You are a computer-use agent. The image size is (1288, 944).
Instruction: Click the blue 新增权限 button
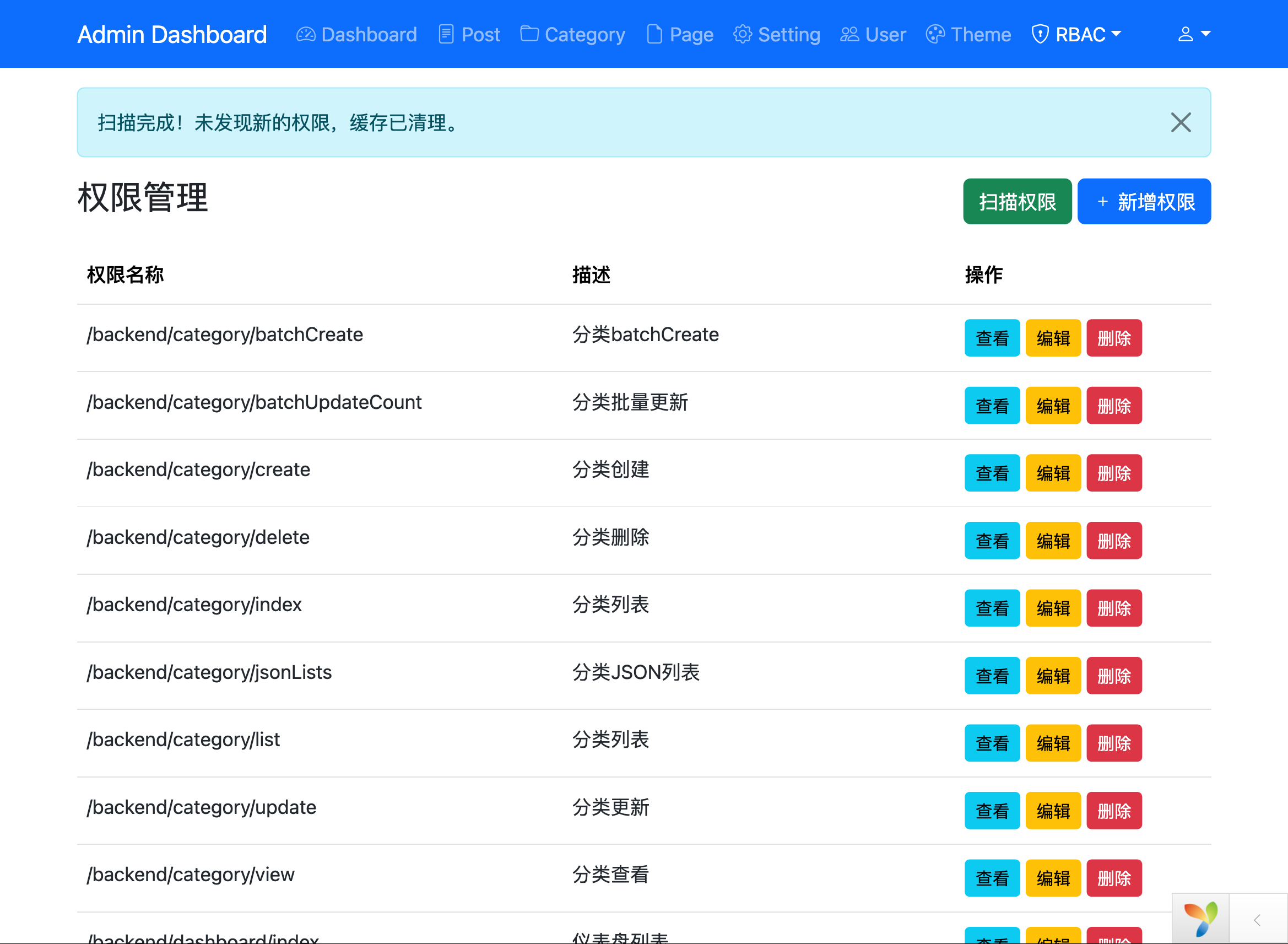pos(1144,202)
